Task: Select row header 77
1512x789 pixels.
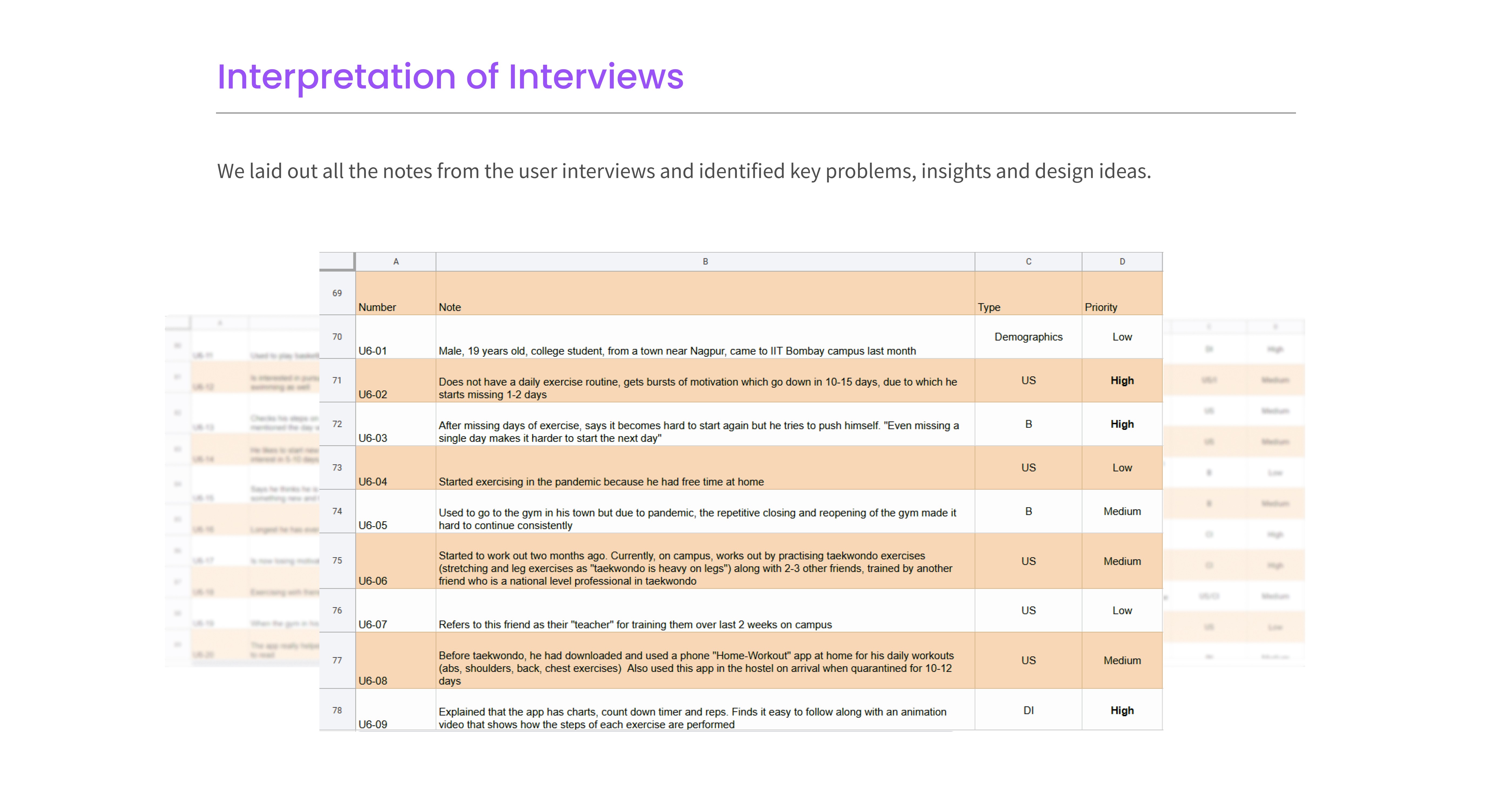Action: pyautogui.click(x=337, y=660)
